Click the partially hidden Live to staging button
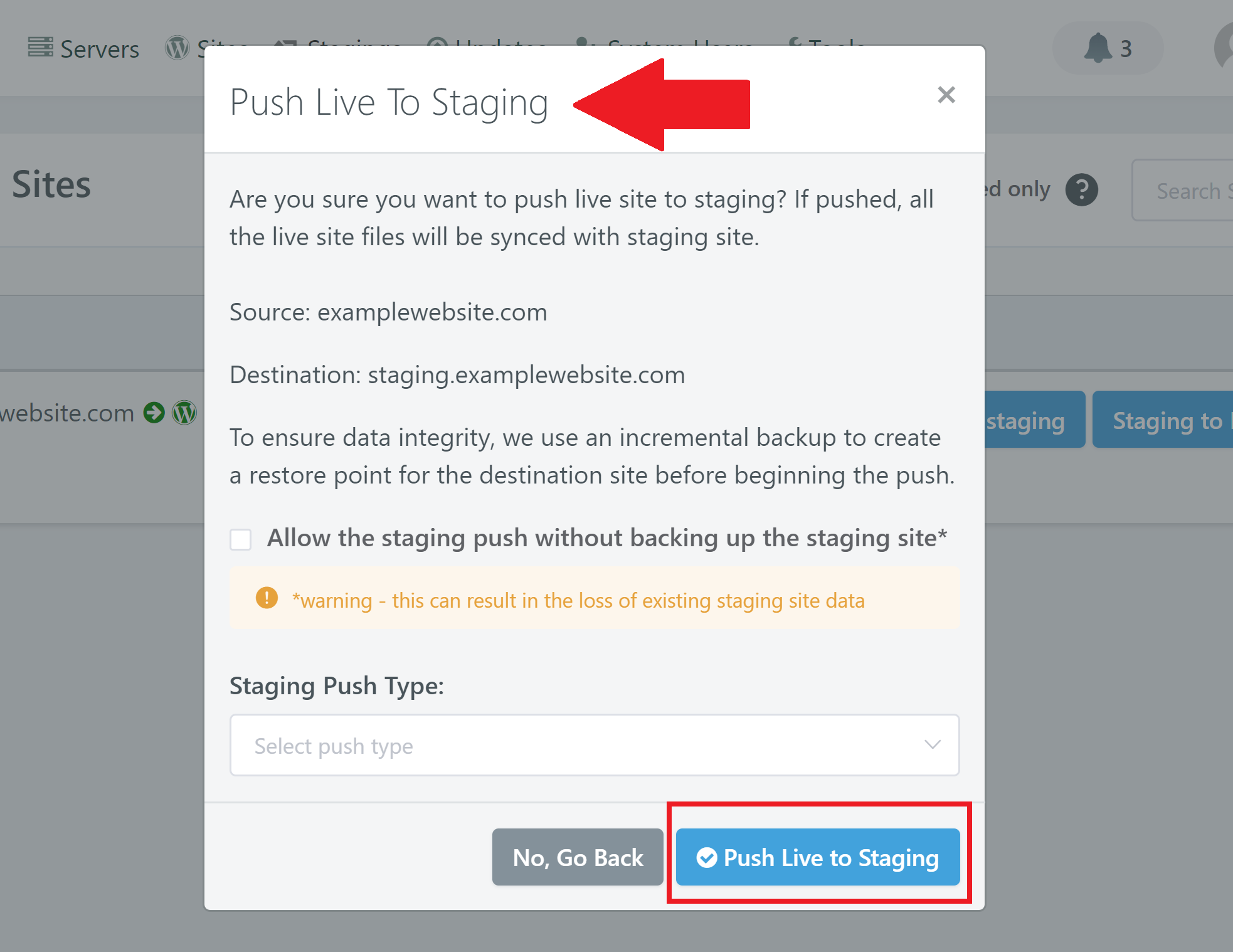The width and height of the screenshot is (1233, 952). 1035,420
